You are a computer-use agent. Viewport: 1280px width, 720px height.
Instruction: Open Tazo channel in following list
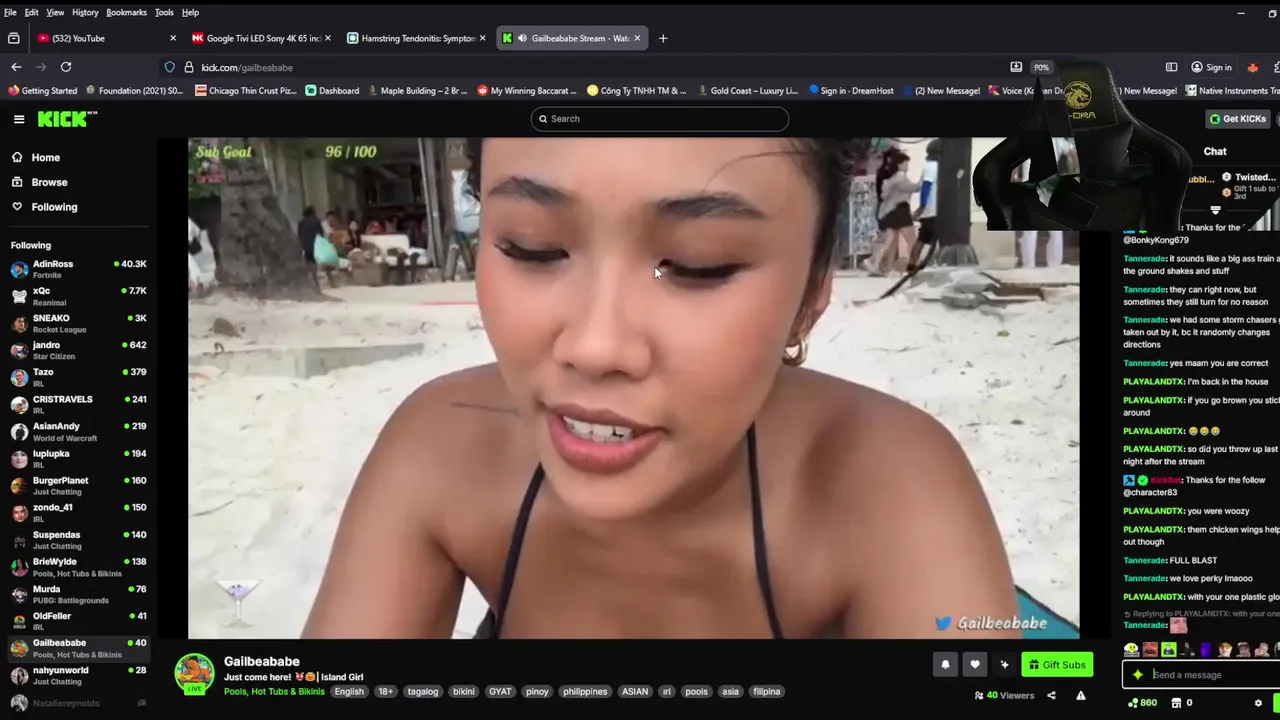78,377
